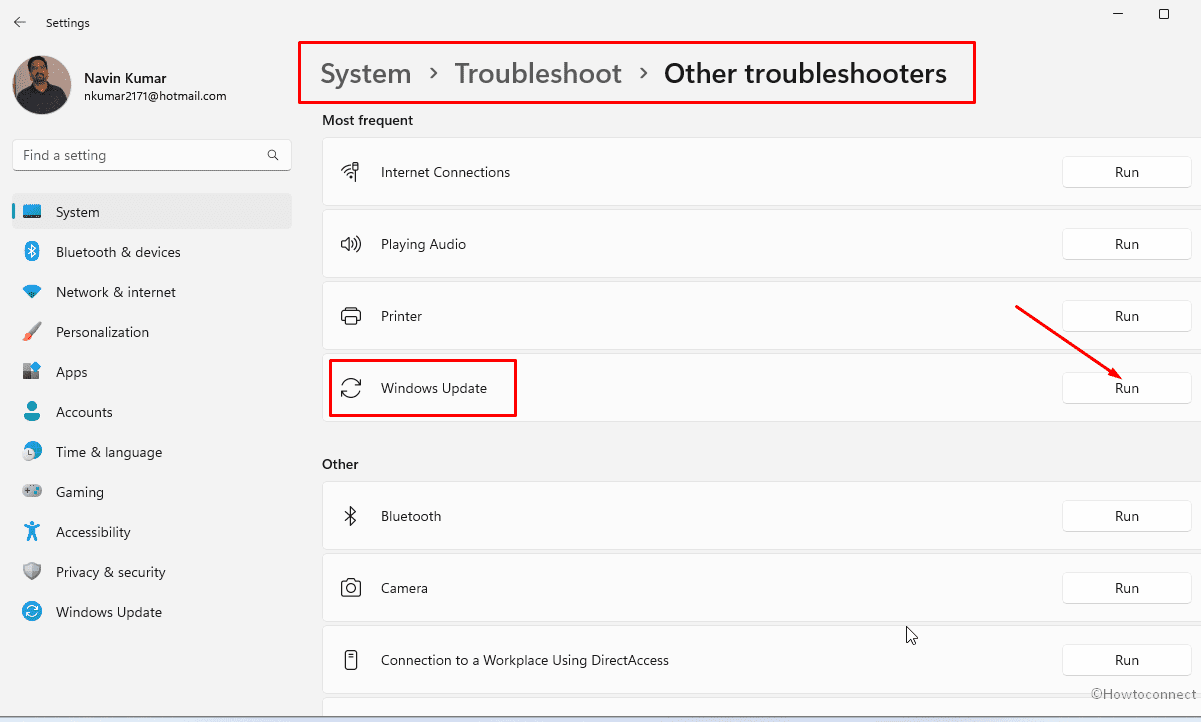Open Network & internet settings
Viewport: 1201px width, 722px height.
tap(152, 292)
